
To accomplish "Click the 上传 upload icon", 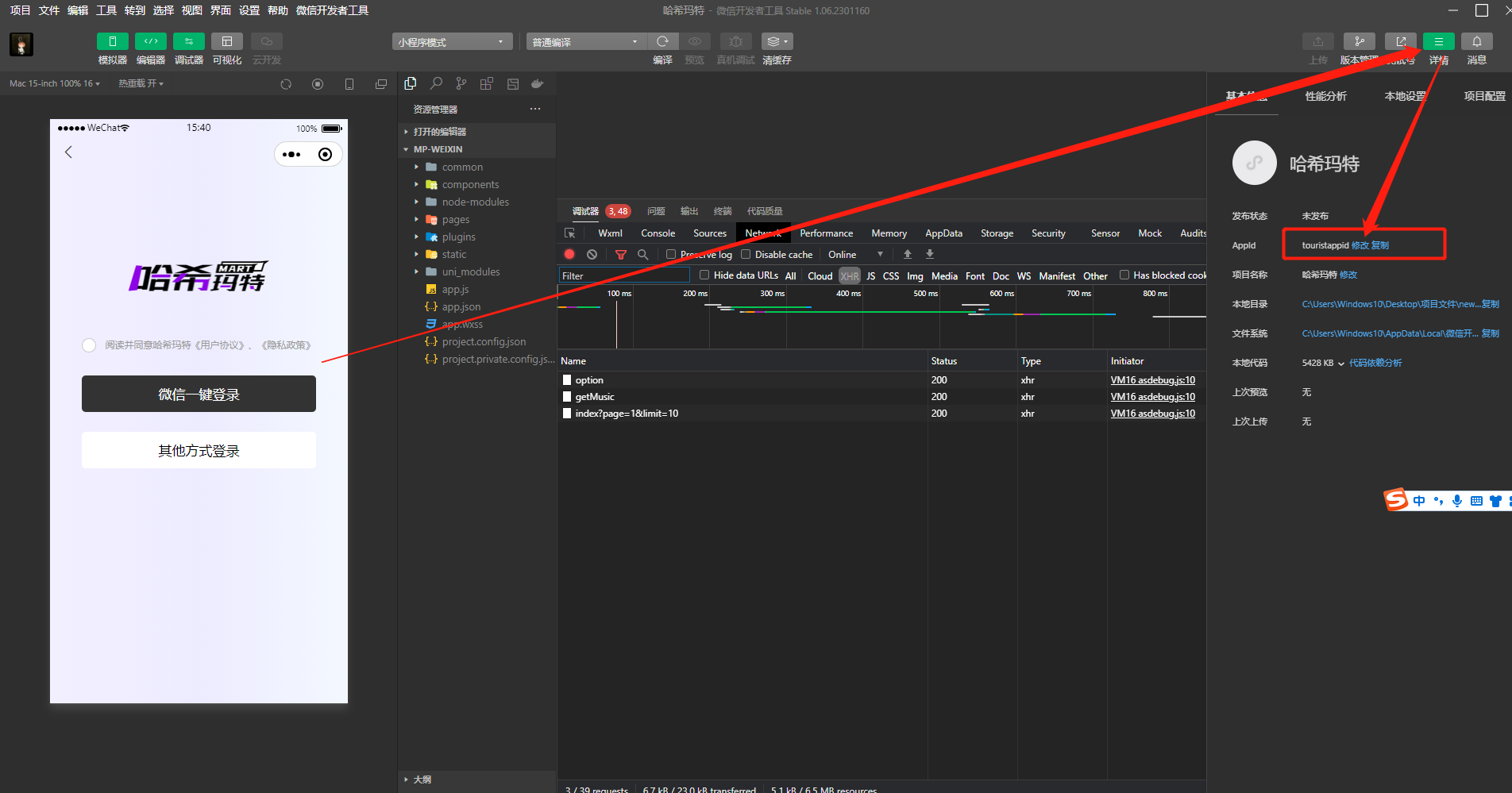I will [1318, 41].
